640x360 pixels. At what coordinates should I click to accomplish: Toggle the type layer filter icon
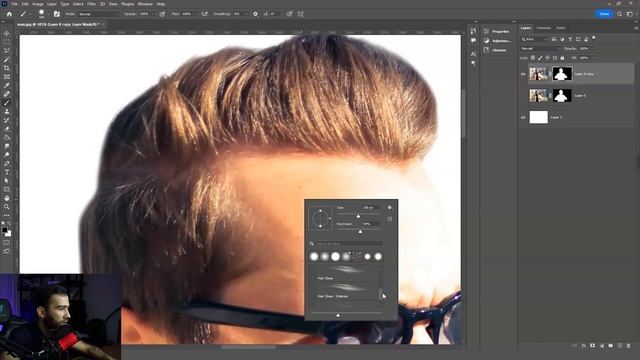[570, 39]
